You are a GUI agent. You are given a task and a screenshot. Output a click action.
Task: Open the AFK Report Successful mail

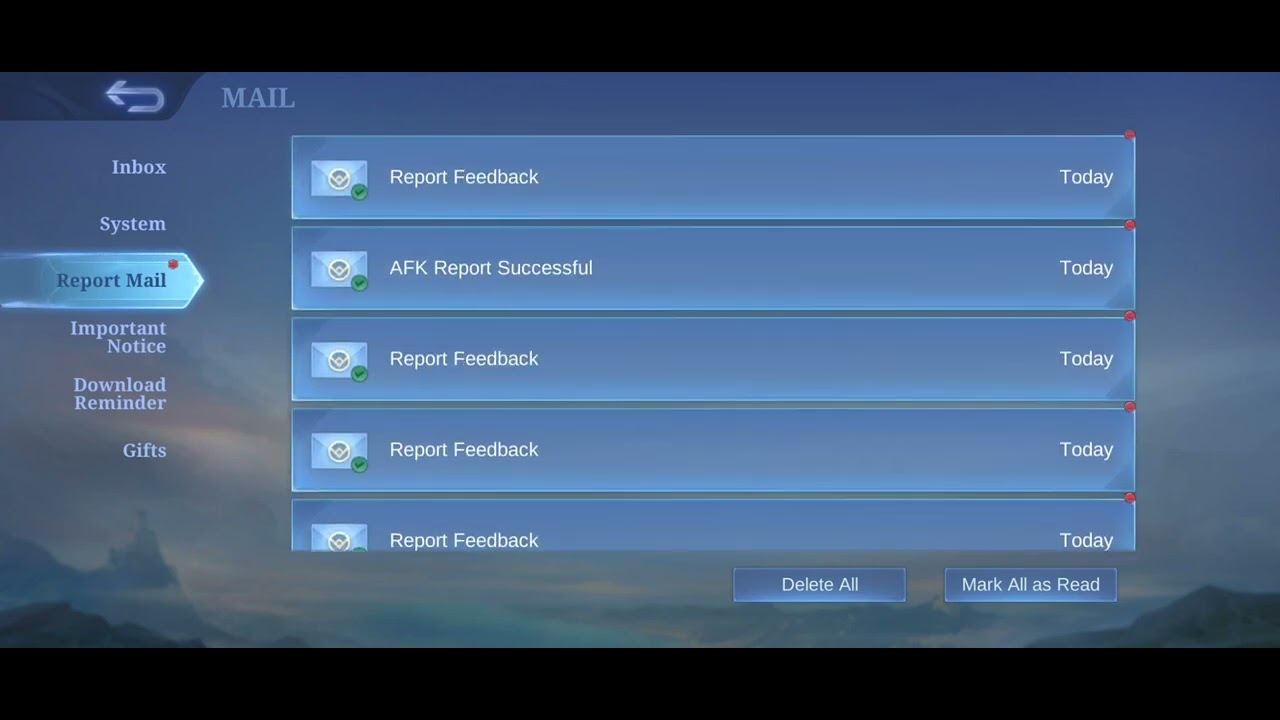coord(713,268)
